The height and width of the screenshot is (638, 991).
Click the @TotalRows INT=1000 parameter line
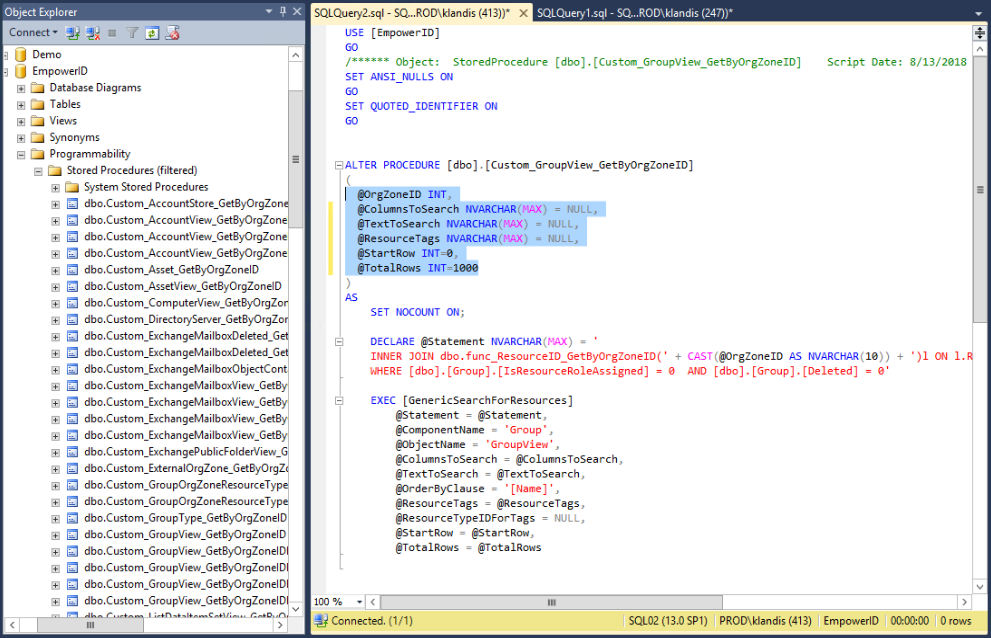pyautogui.click(x=418, y=268)
